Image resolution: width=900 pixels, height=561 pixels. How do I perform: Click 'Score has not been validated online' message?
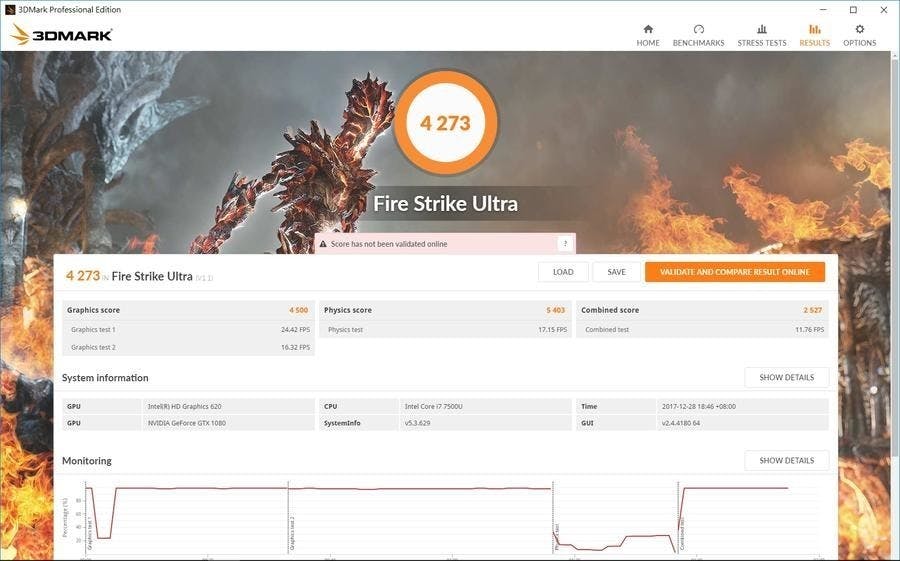click(x=389, y=244)
